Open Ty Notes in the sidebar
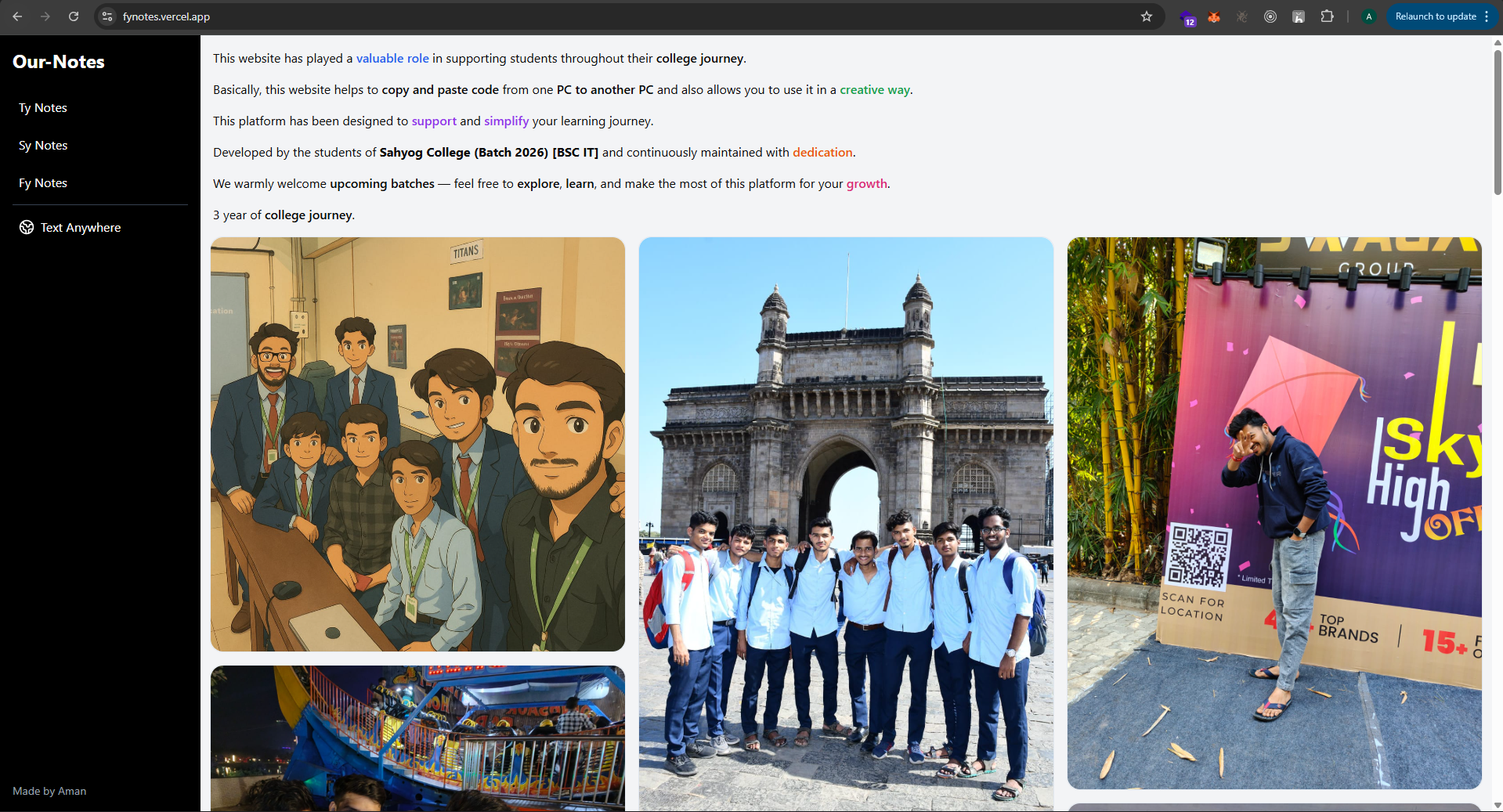Viewport: 1503px width, 812px height. tap(100, 108)
